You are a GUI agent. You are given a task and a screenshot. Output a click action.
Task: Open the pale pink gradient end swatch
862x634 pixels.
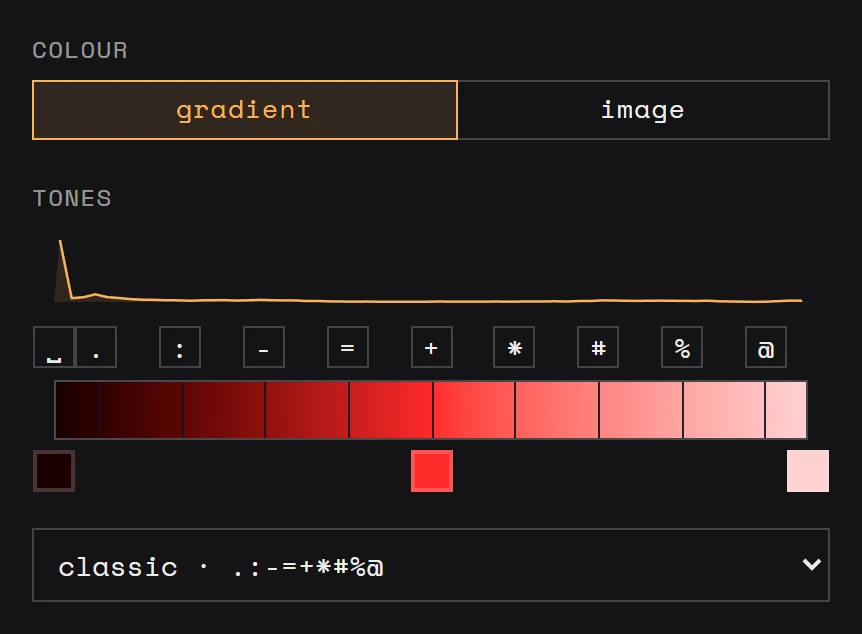(x=808, y=471)
